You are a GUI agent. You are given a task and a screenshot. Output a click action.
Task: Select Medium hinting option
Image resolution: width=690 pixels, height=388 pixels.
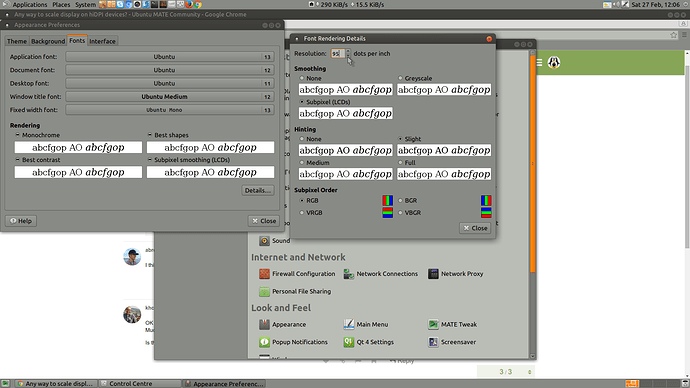pyautogui.click(x=302, y=162)
